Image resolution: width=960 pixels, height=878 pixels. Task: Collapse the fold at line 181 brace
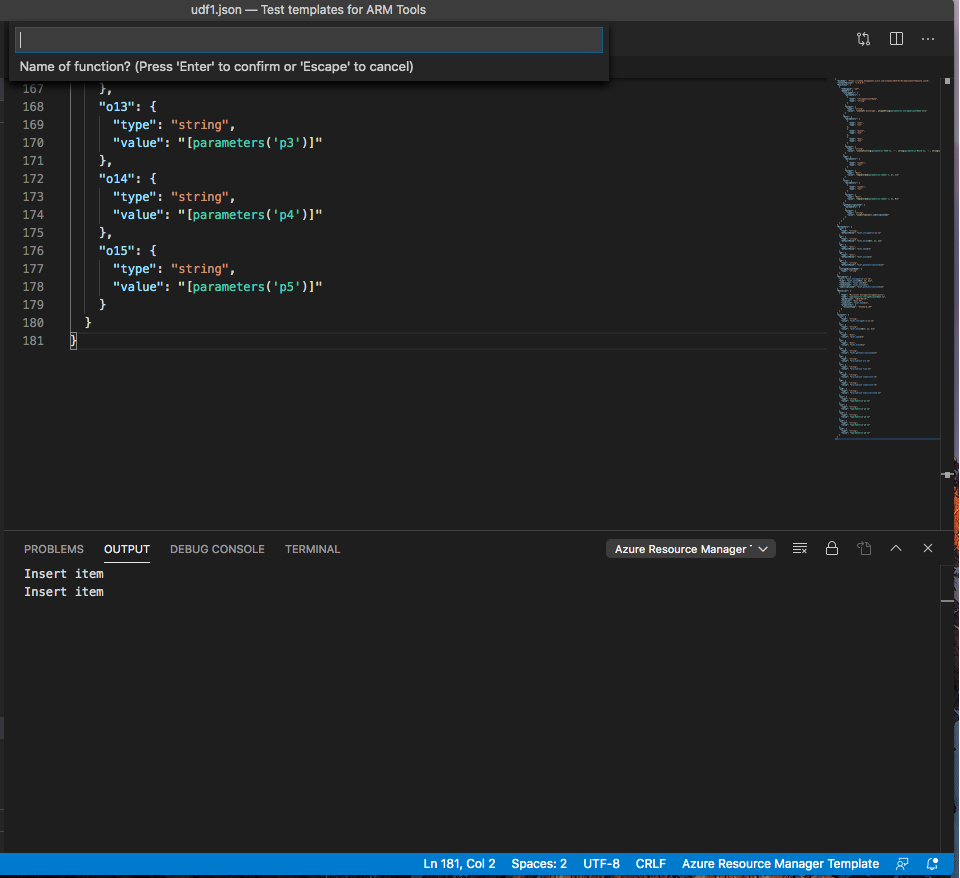click(73, 340)
